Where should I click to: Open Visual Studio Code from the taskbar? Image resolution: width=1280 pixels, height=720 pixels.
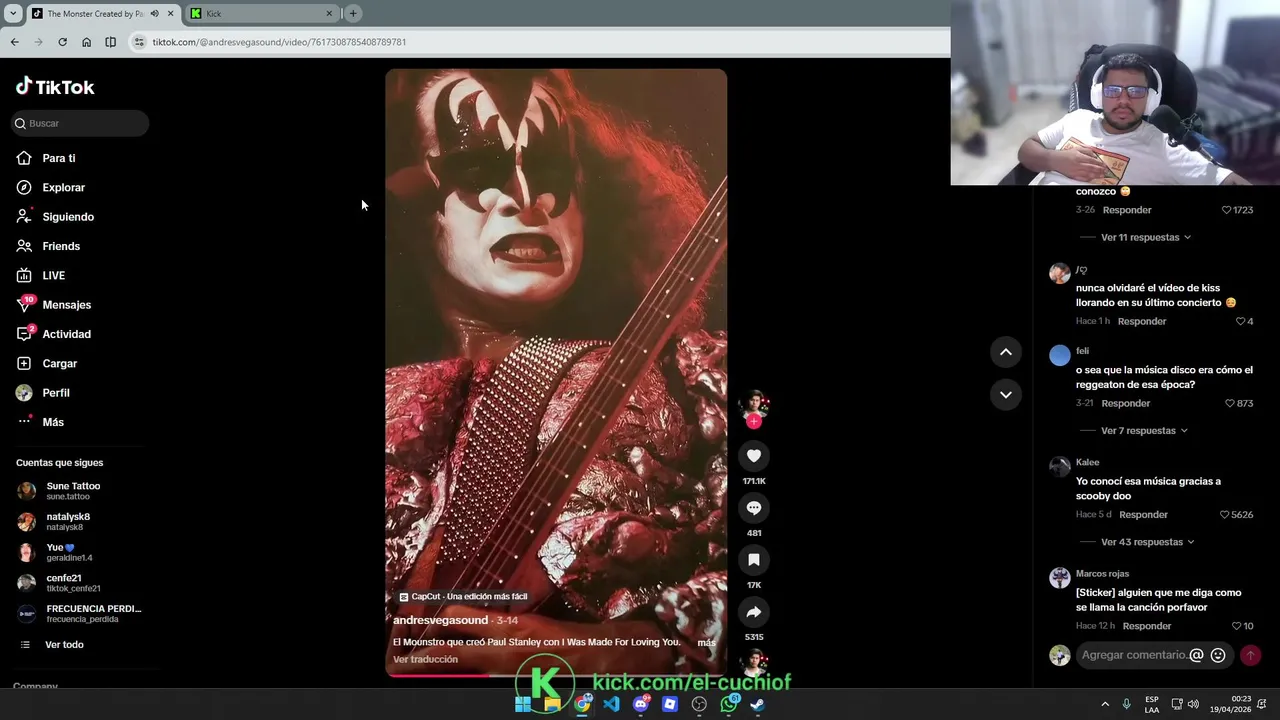611,704
